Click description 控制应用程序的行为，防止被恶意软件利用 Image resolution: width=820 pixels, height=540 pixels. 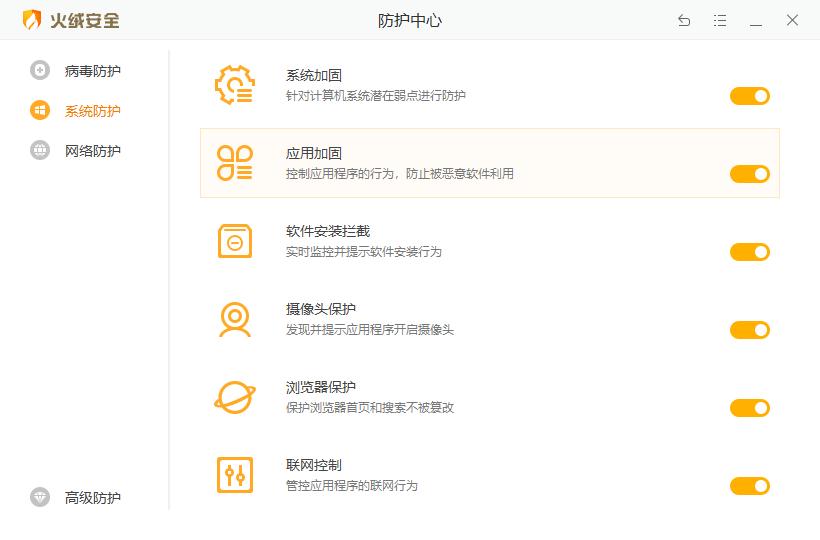[x=400, y=174]
